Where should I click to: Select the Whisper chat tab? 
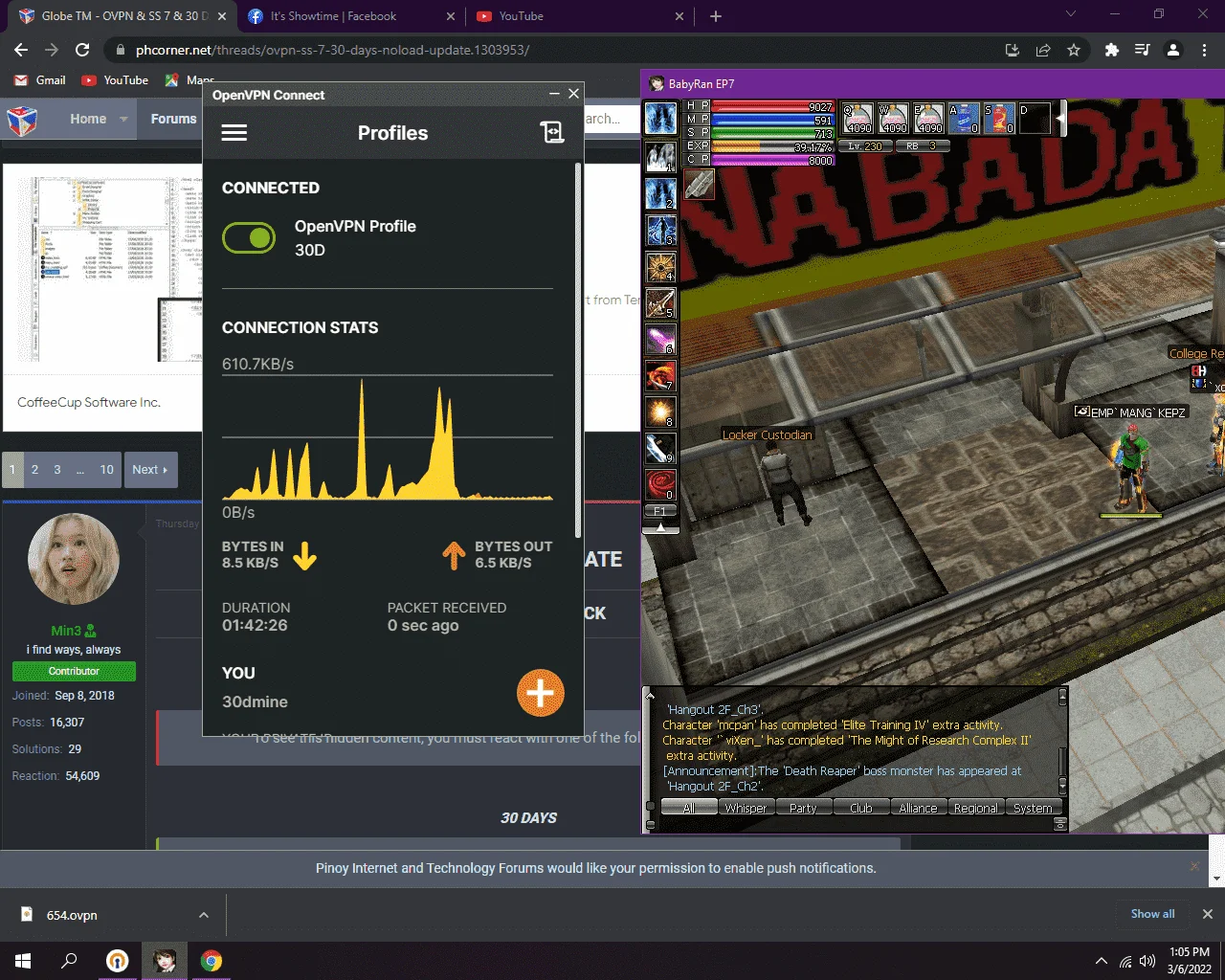click(746, 808)
